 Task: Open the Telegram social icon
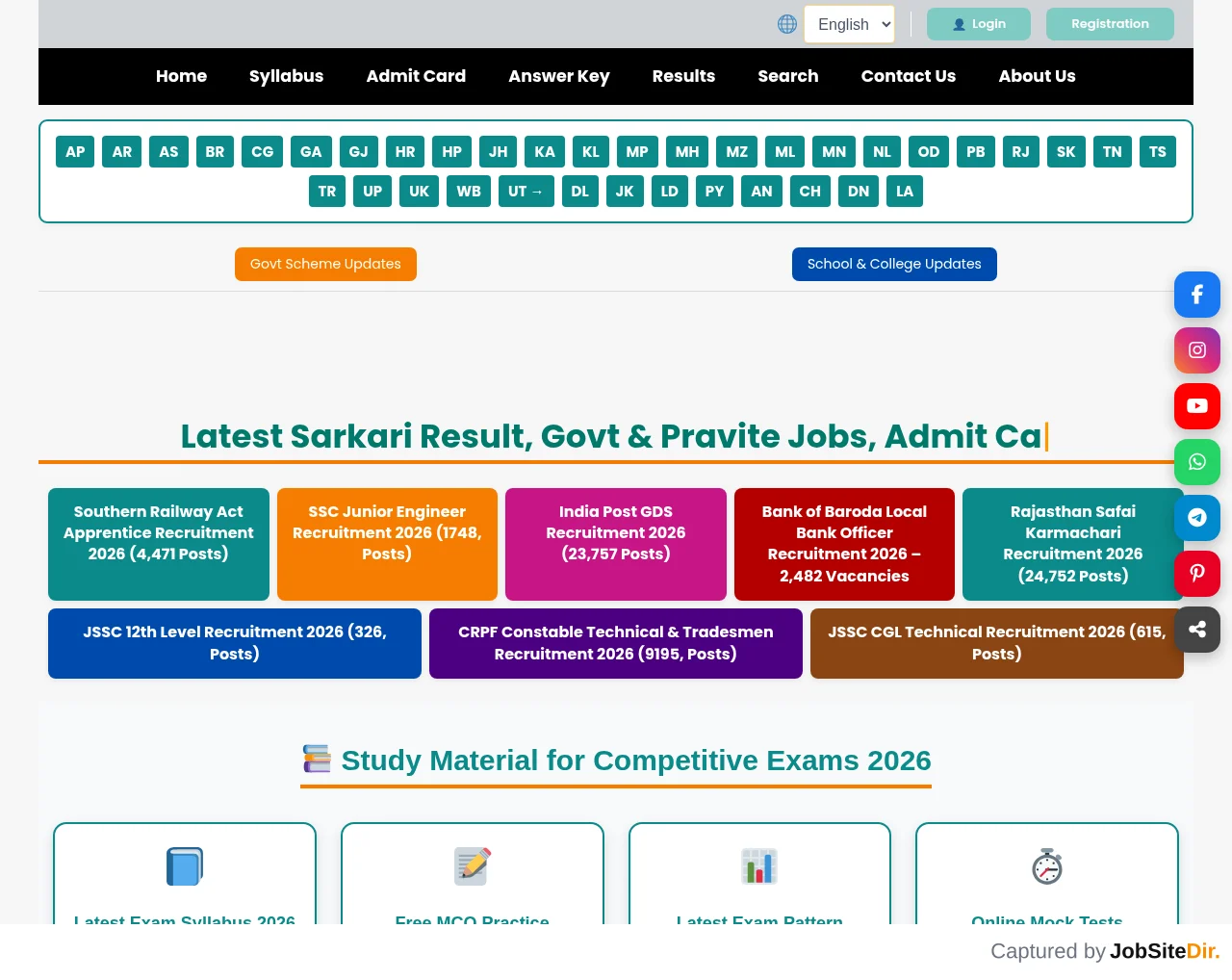(1197, 518)
